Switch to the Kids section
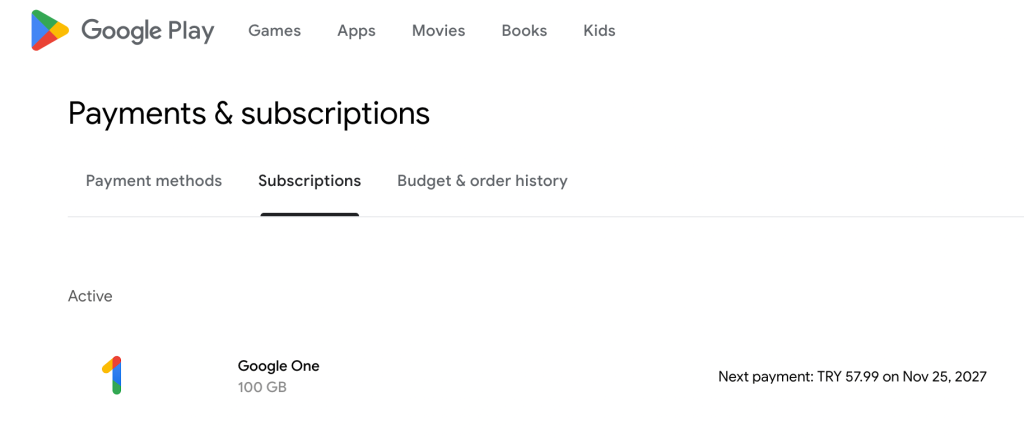This screenshot has height=438, width=1024. (x=599, y=30)
